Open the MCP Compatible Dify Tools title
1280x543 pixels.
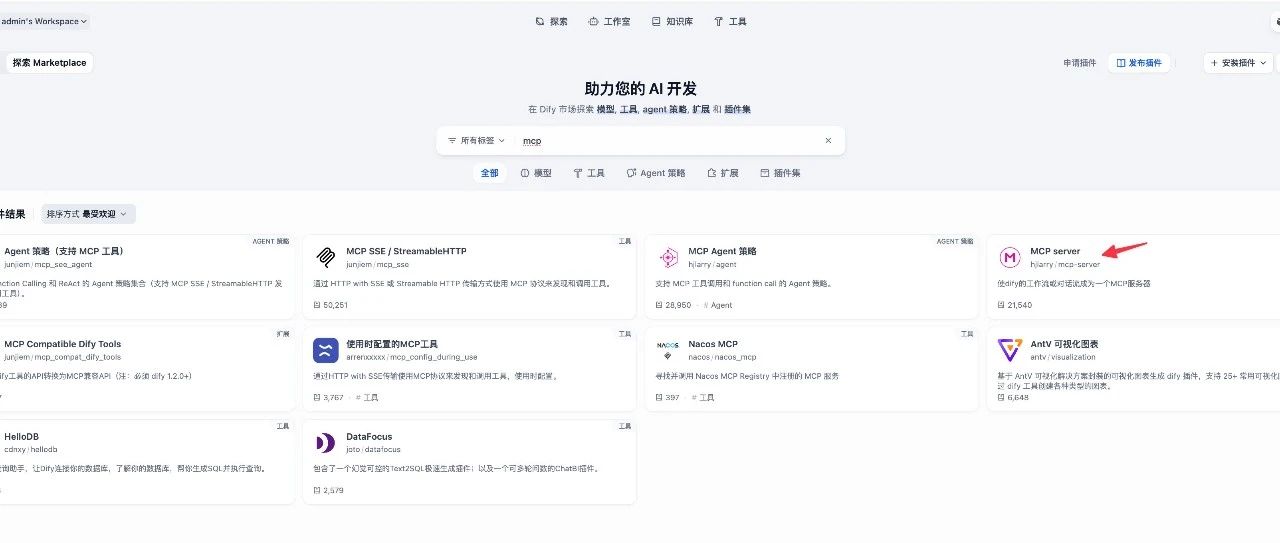[62, 344]
